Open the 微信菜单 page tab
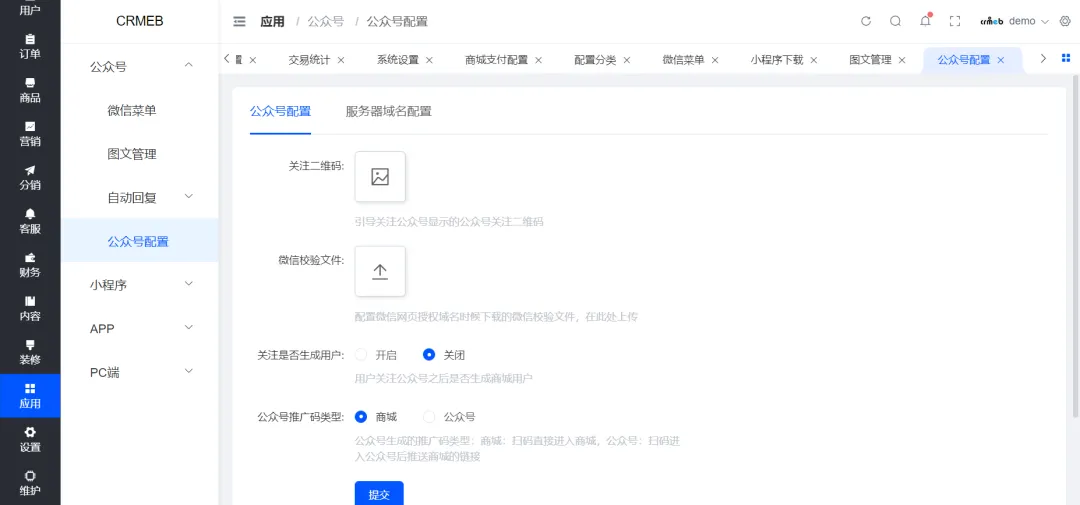The height and width of the screenshot is (505, 1080). (x=683, y=60)
